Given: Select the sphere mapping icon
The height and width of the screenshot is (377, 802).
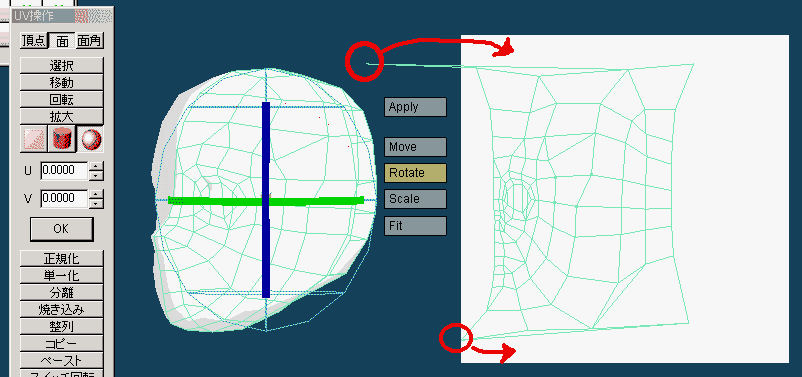Looking at the screenshot, I should pos(90,140).
